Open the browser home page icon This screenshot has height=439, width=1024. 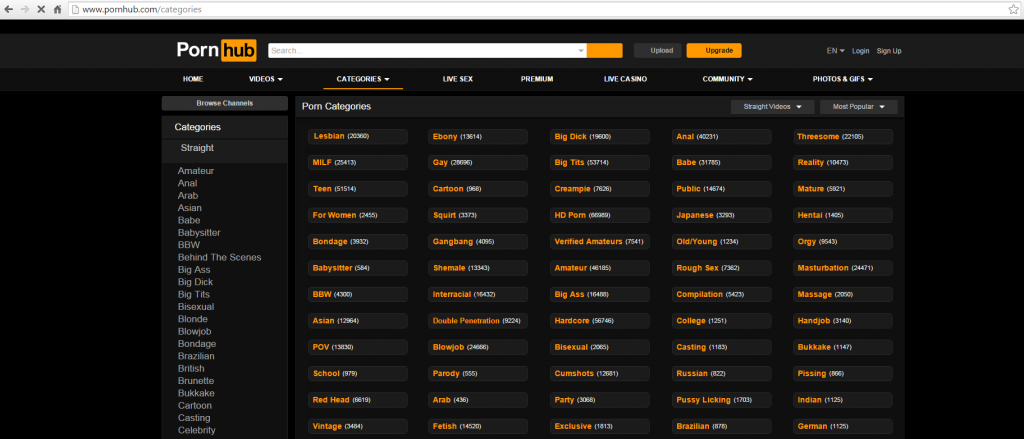pyautogui.click(x=57, y=10)
